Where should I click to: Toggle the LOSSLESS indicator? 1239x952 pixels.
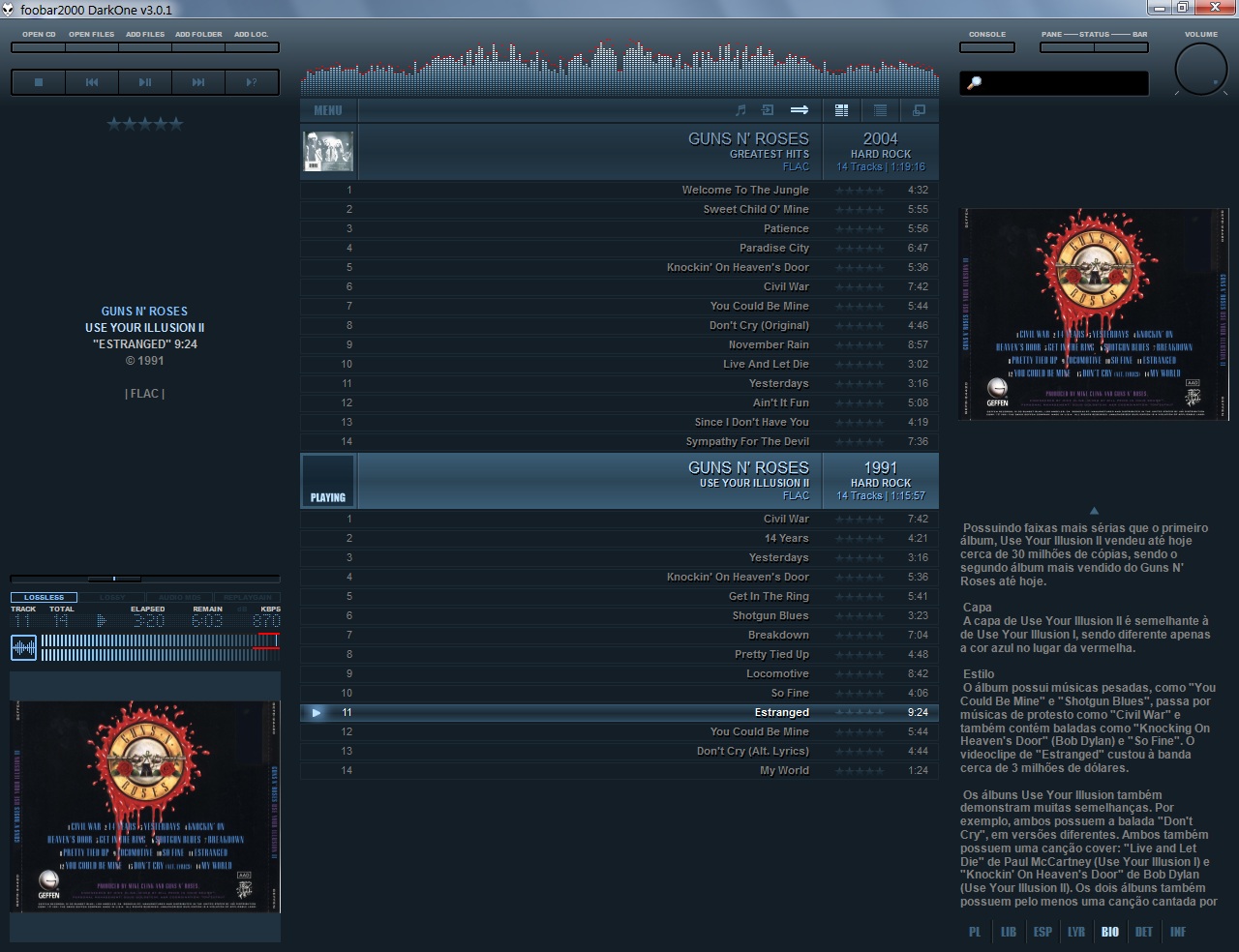(x=44, y=598)
